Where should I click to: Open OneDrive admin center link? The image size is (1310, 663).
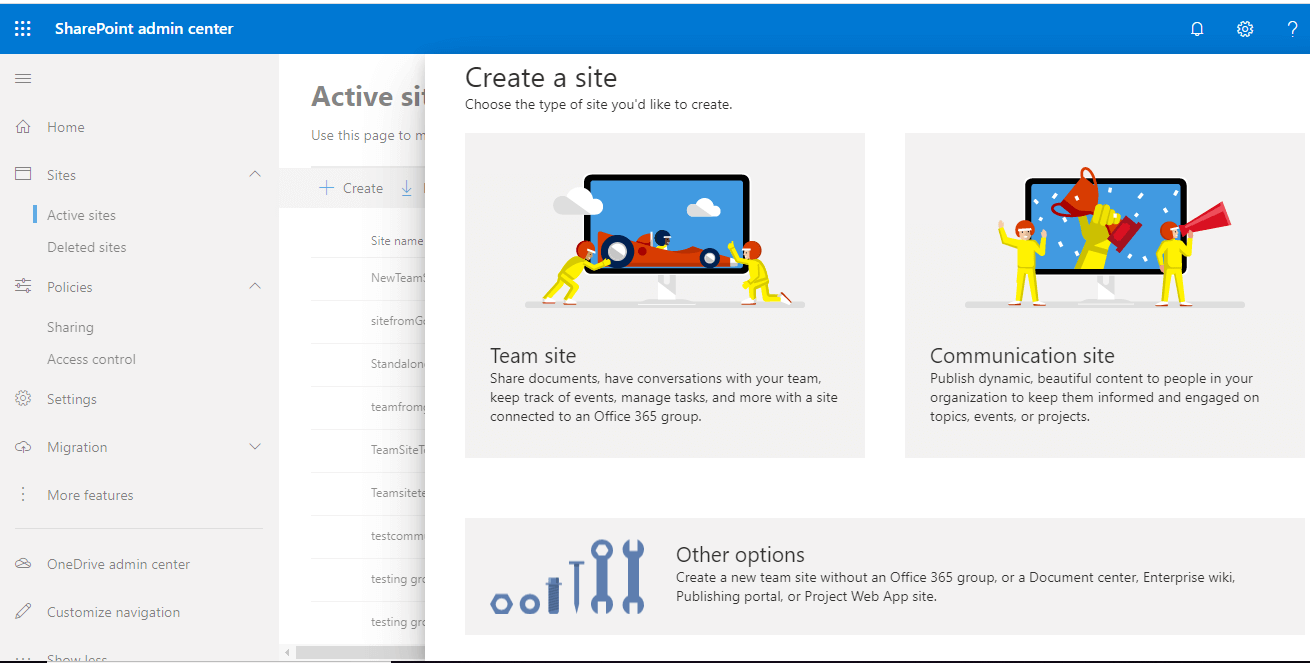[118, 564]
